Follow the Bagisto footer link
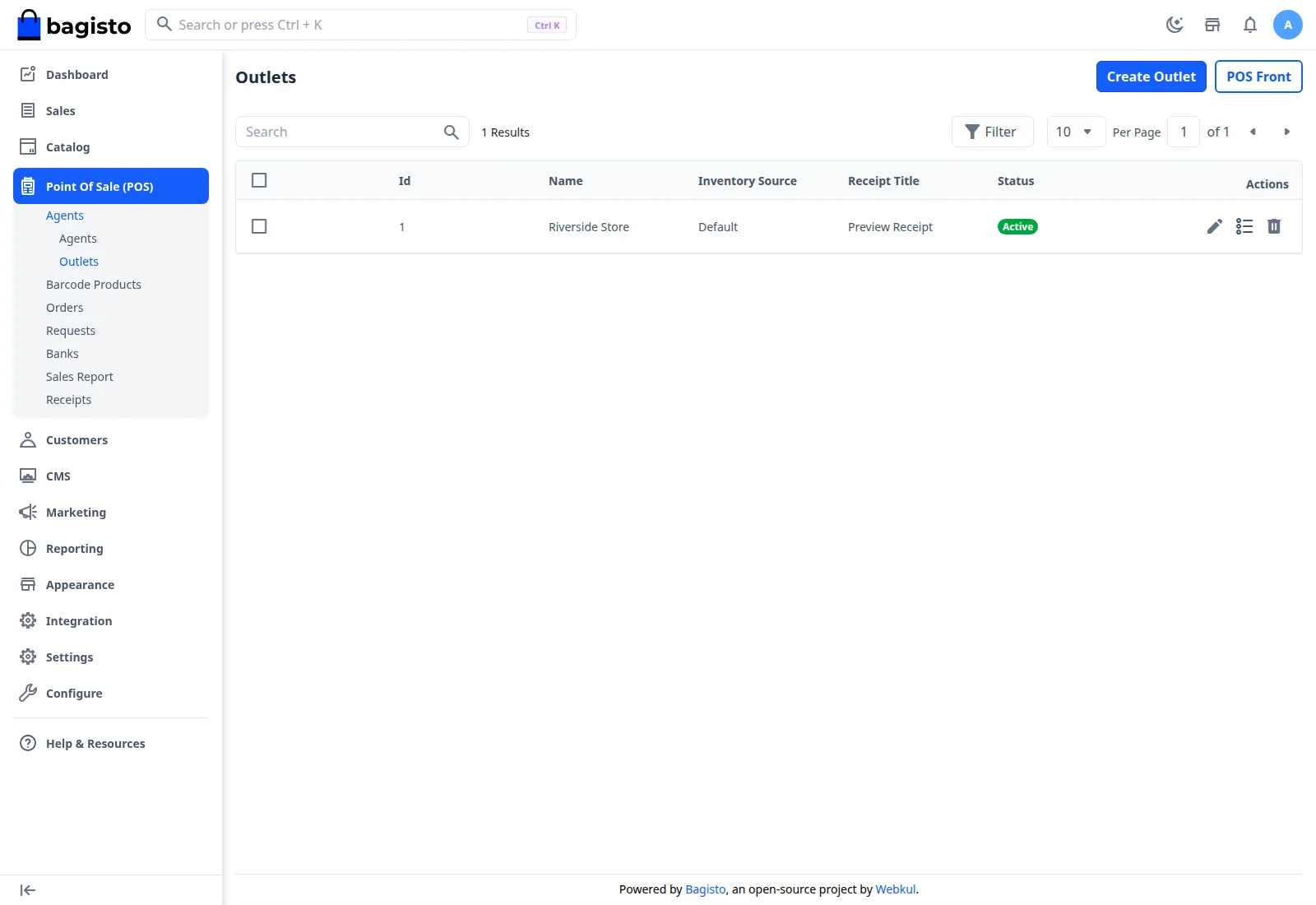 (706, 889)
